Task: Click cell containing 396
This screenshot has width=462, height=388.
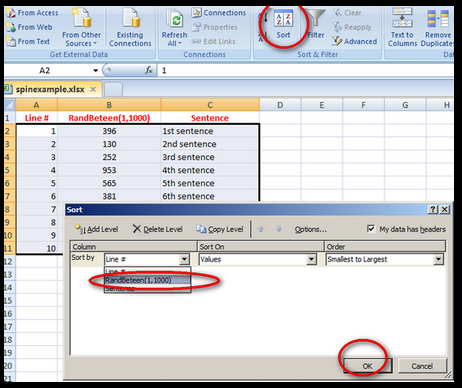Action: coord(109,131)
